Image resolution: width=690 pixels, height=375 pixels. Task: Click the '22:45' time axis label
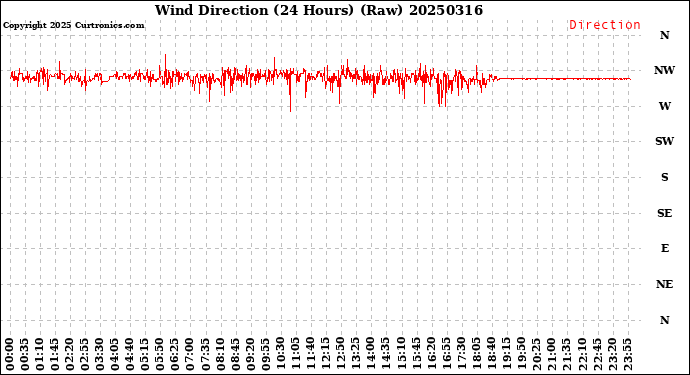coord(597,355)
